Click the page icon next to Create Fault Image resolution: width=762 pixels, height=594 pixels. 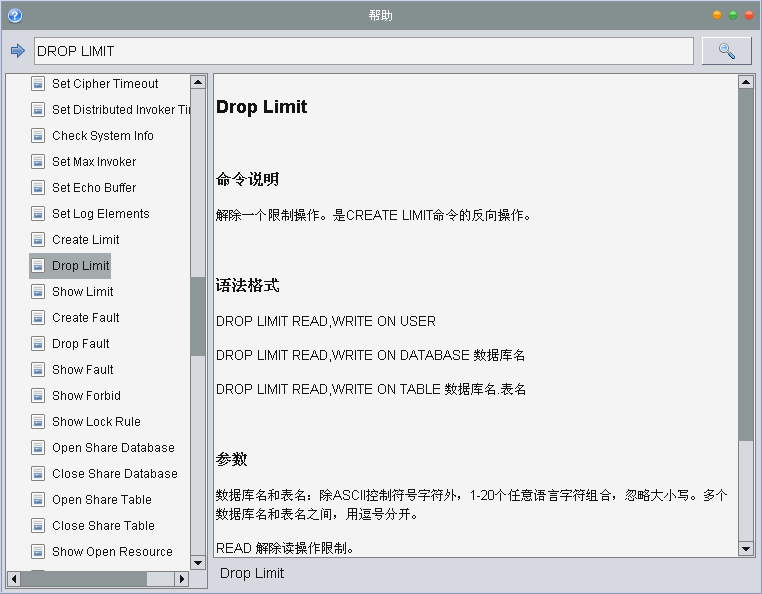click(38, 317)
